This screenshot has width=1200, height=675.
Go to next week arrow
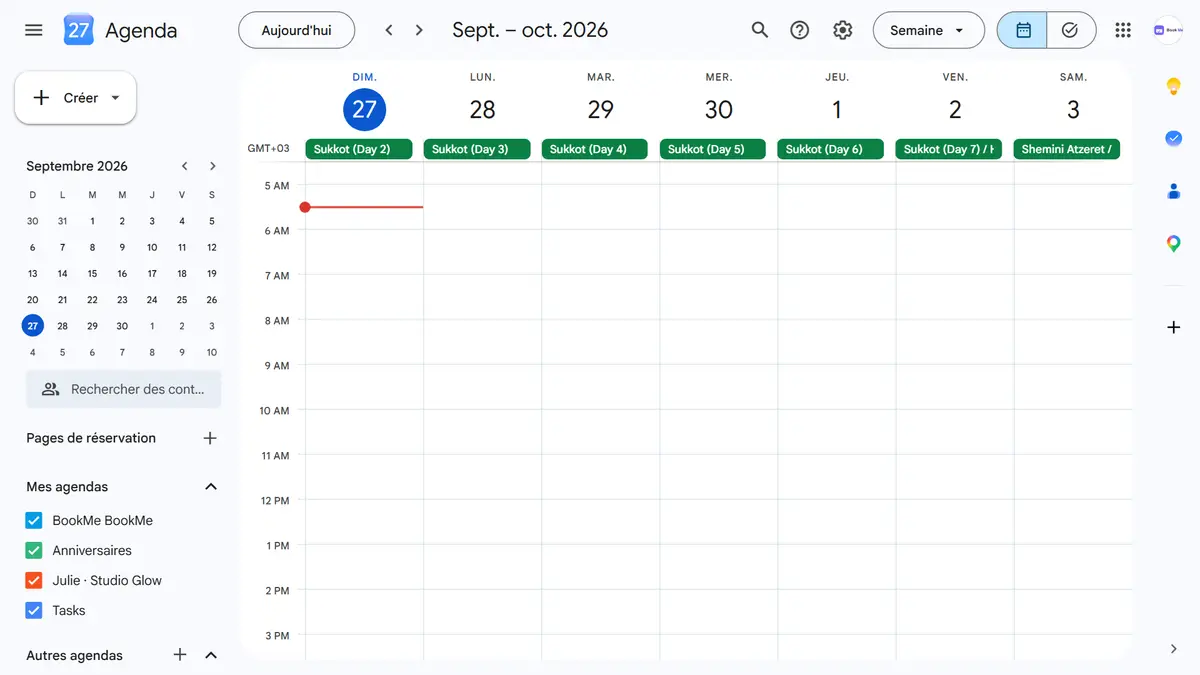click(x=419, y=30)
